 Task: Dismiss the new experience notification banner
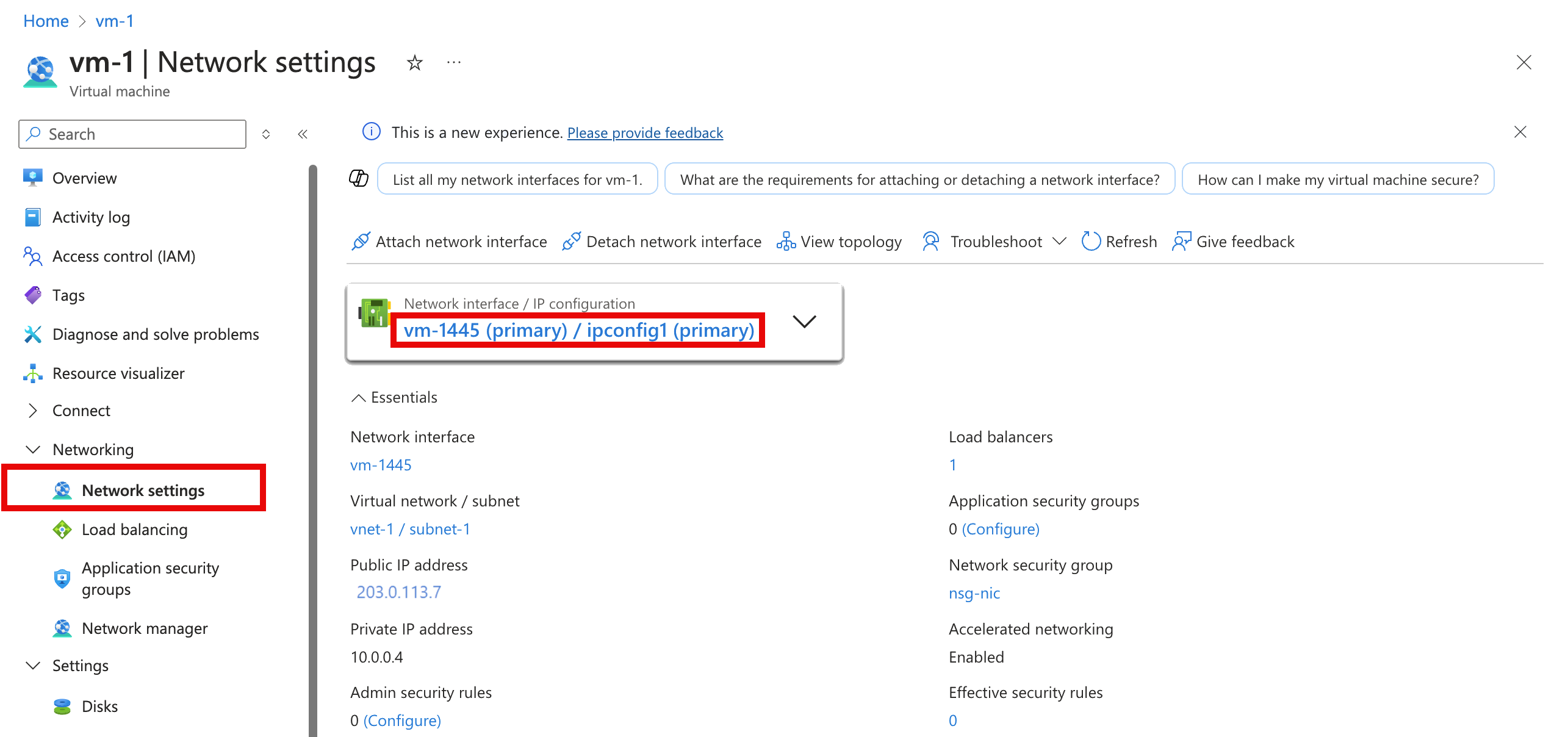tap(1520, 132)
